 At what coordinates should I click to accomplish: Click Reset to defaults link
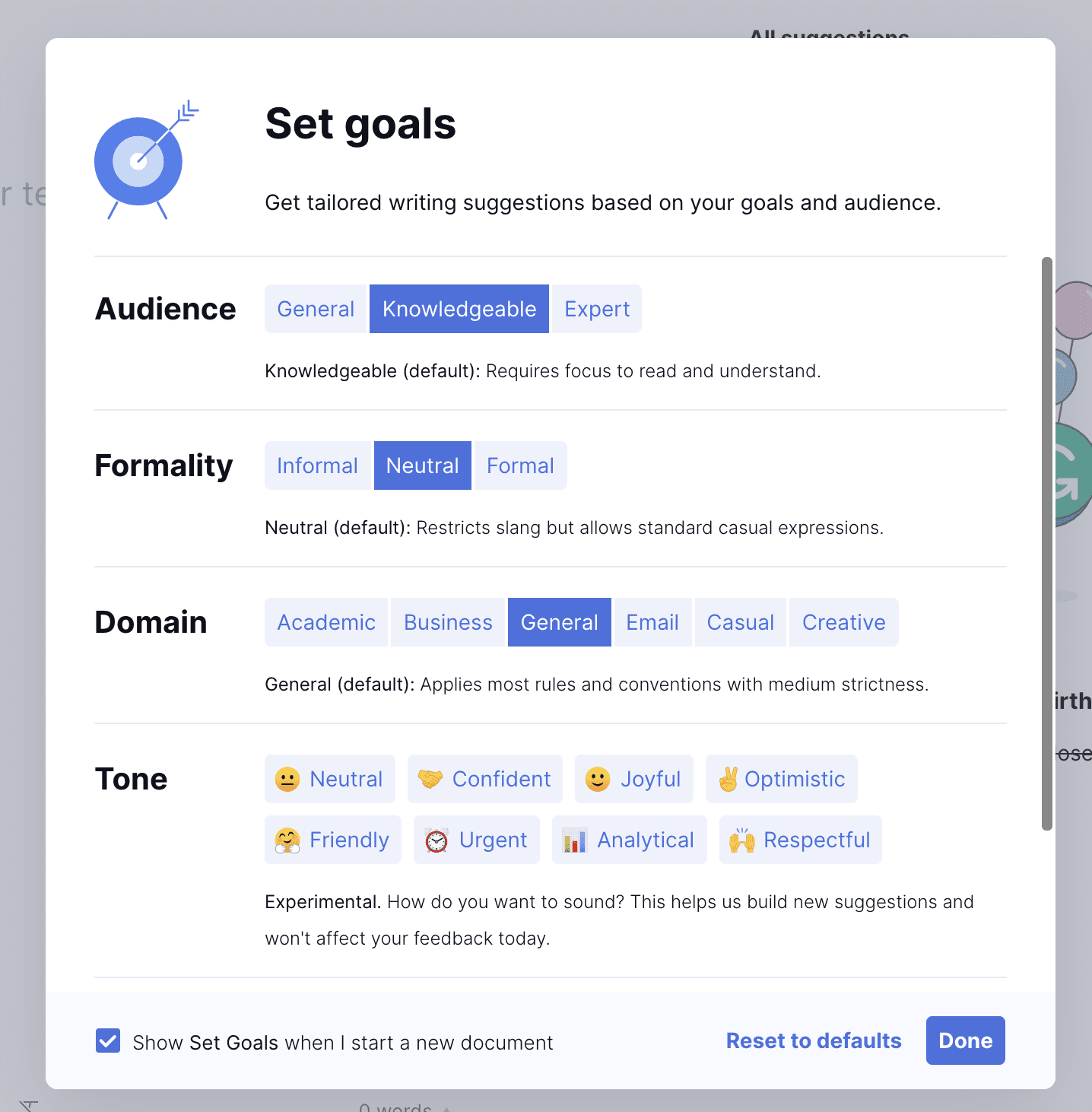(x=814, y=1041)
